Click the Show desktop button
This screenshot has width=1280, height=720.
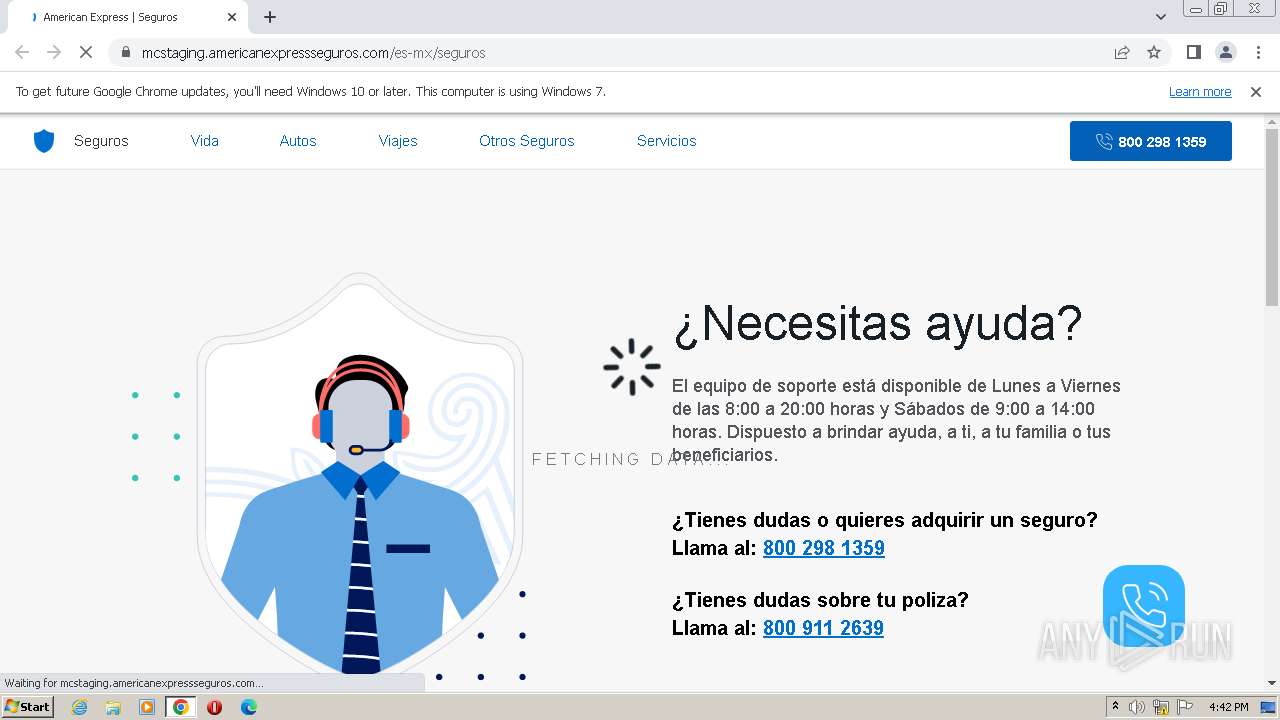tap(1270, 707)
